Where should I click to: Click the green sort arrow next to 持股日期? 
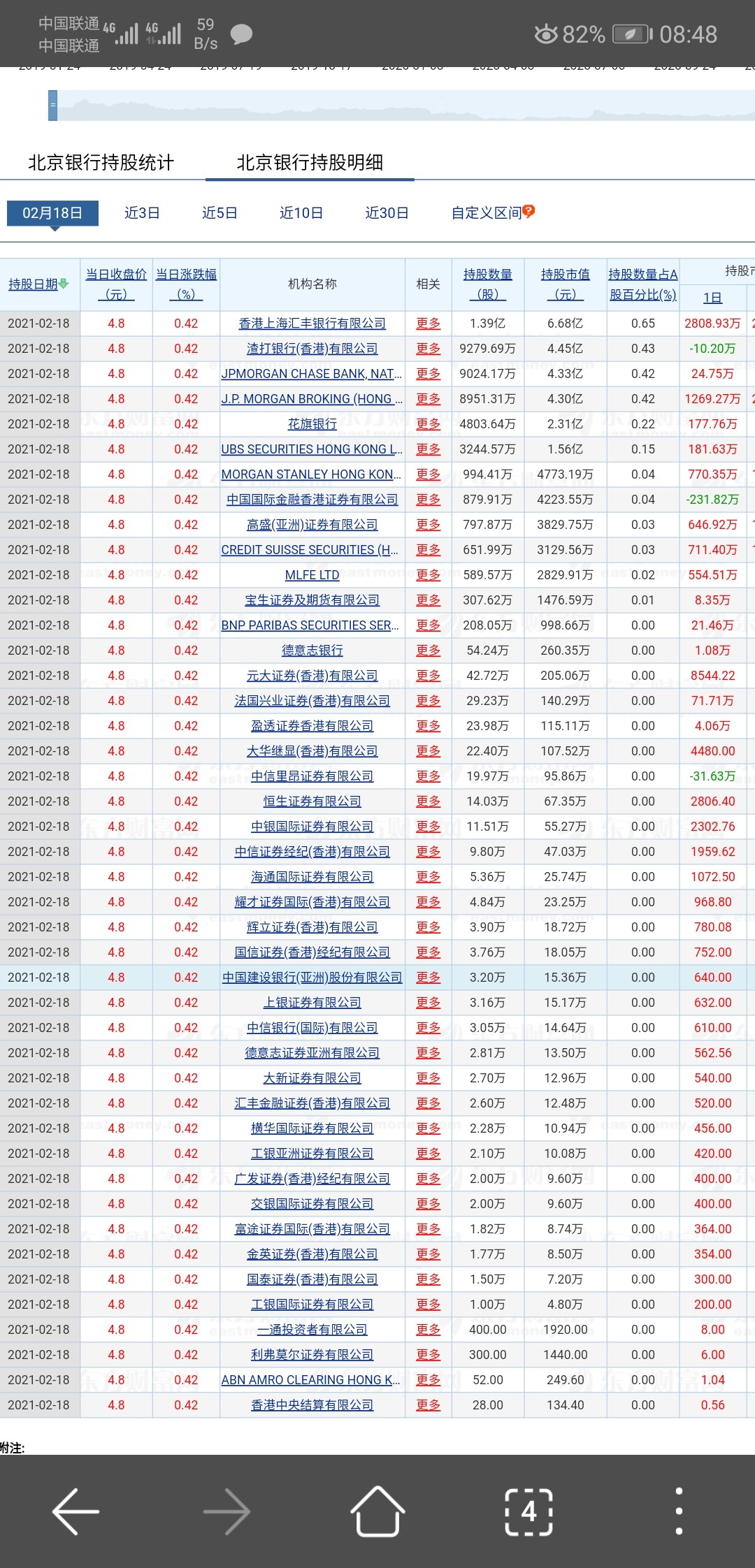click(x=64, y=284)
